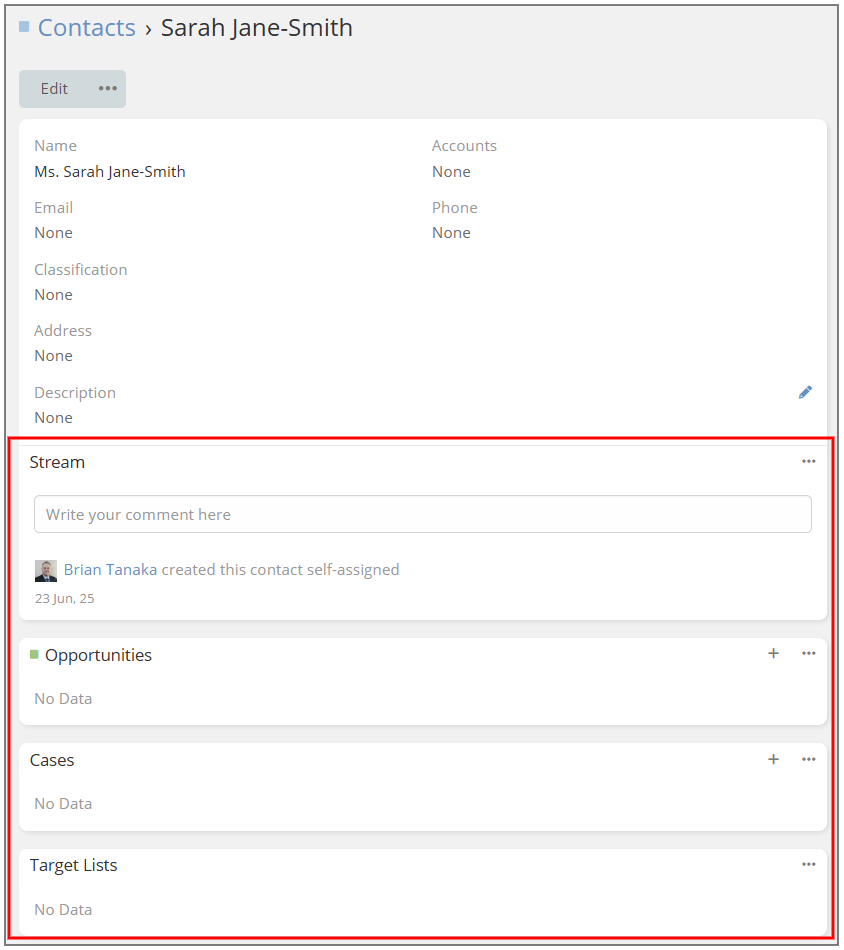The width and height of the screenshot is (844, 950).
Task: Click the Email field label
Action: [53, 208]
